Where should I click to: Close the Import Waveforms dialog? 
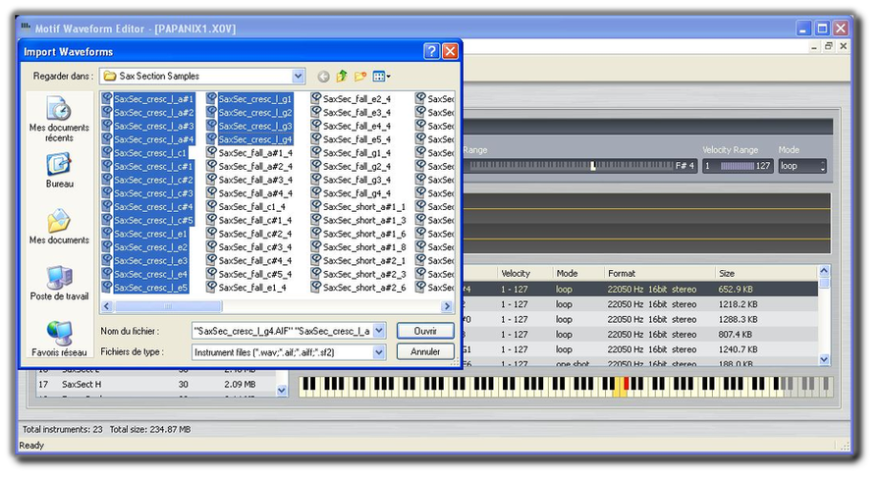pos(450,52)
